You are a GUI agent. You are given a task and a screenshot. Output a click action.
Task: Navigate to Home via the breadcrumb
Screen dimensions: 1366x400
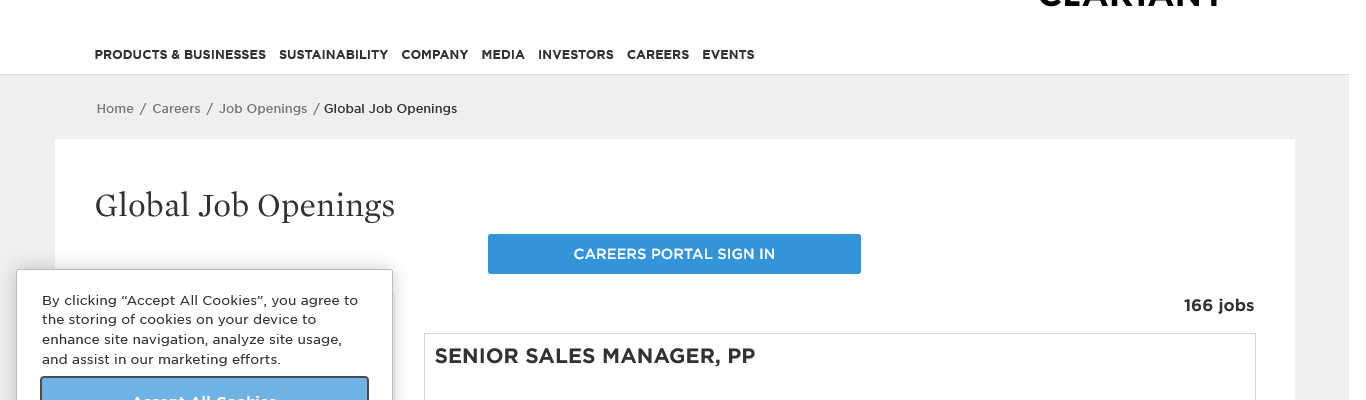point(115,109)
